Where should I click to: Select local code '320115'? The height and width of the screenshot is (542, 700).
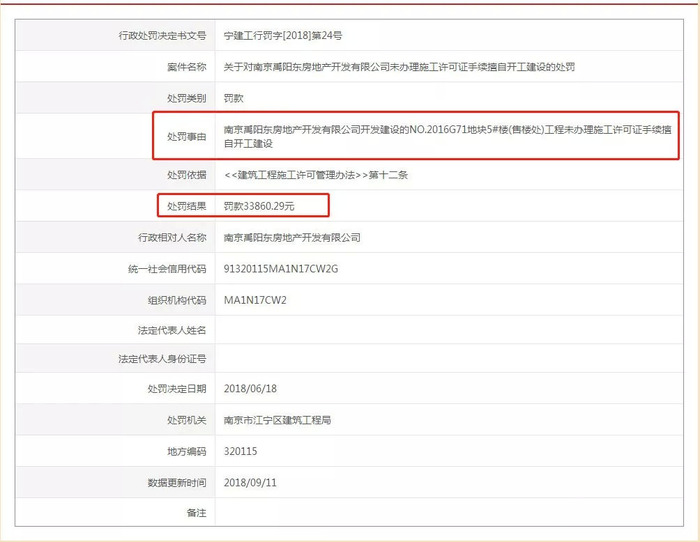pyautogui.click(x=241, y=451)
